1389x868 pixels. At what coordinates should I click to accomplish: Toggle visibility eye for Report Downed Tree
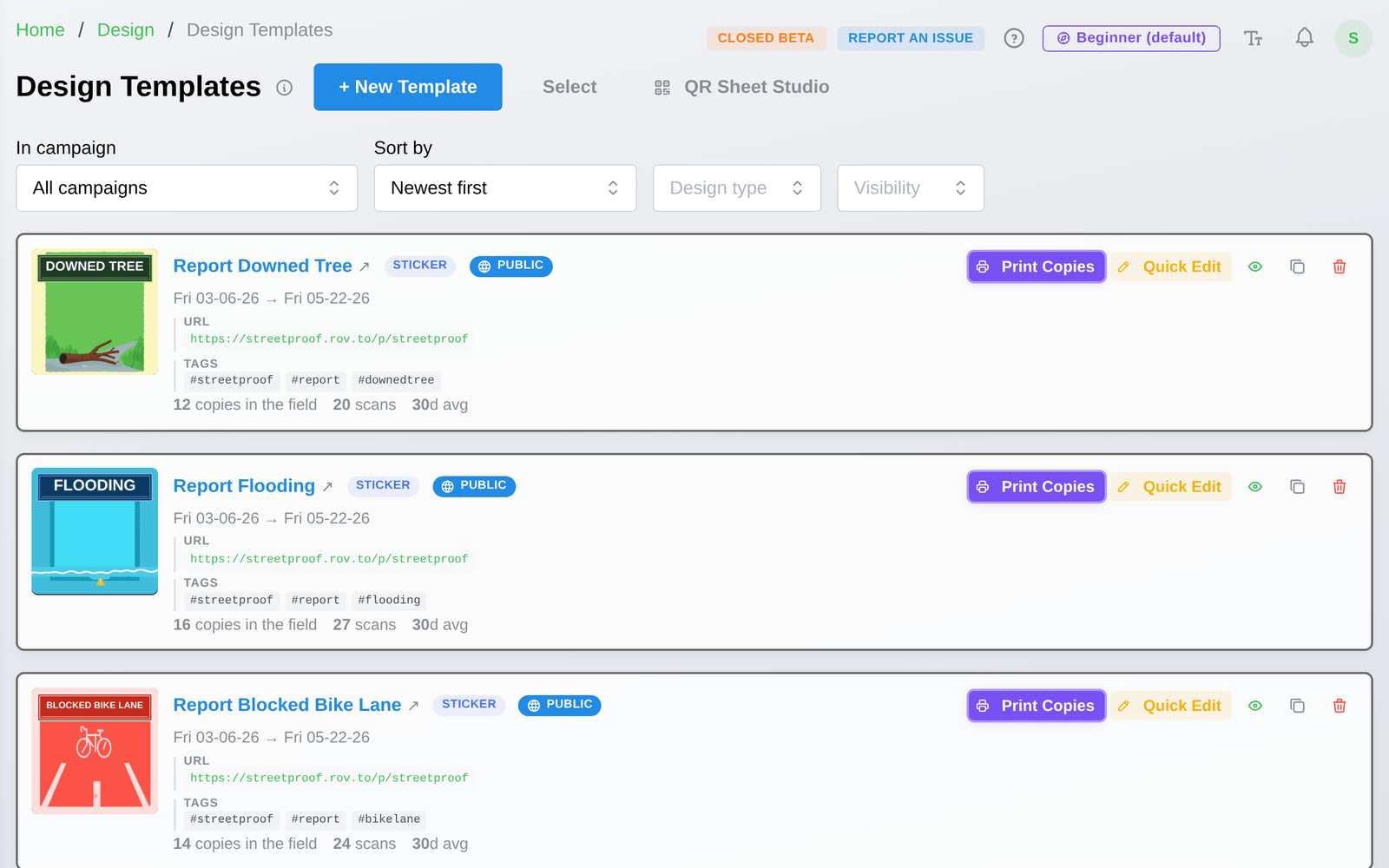pyautogui.click(x=1255, y=266)
